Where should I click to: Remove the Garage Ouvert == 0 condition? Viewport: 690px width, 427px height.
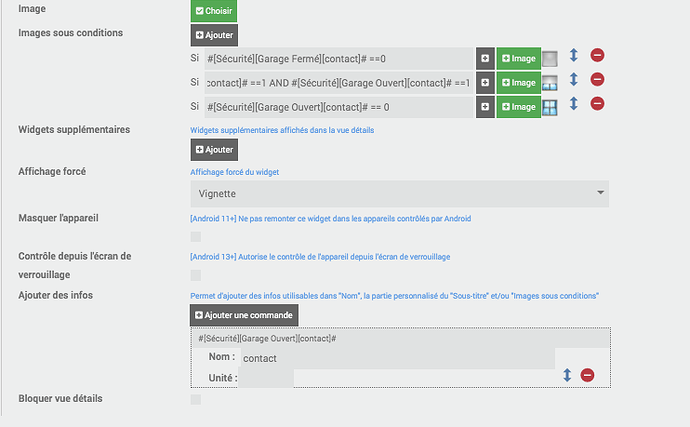[598, 104]
